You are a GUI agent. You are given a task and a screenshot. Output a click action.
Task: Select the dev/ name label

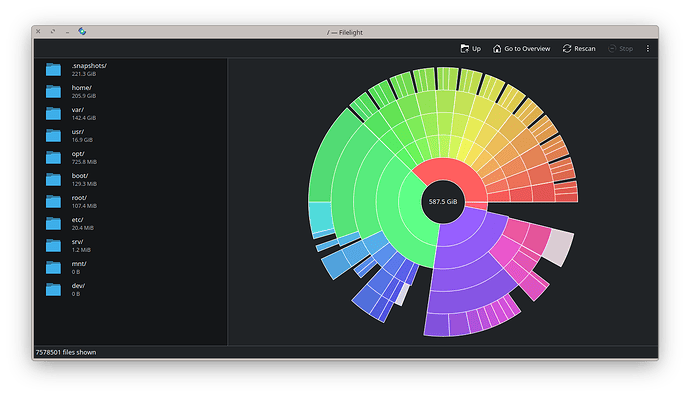(x=78, y=286)
